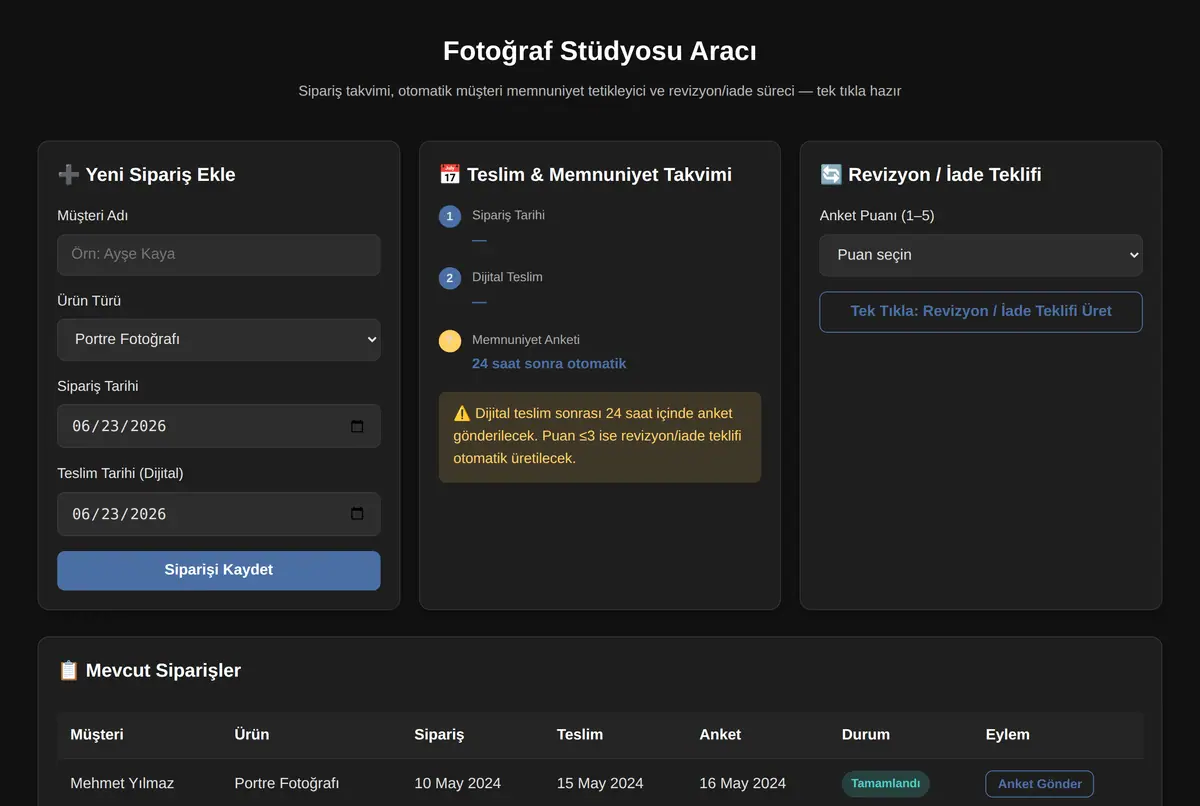Generate offer with Revizyon / İade Teklifi Üret

pos(981,311)
